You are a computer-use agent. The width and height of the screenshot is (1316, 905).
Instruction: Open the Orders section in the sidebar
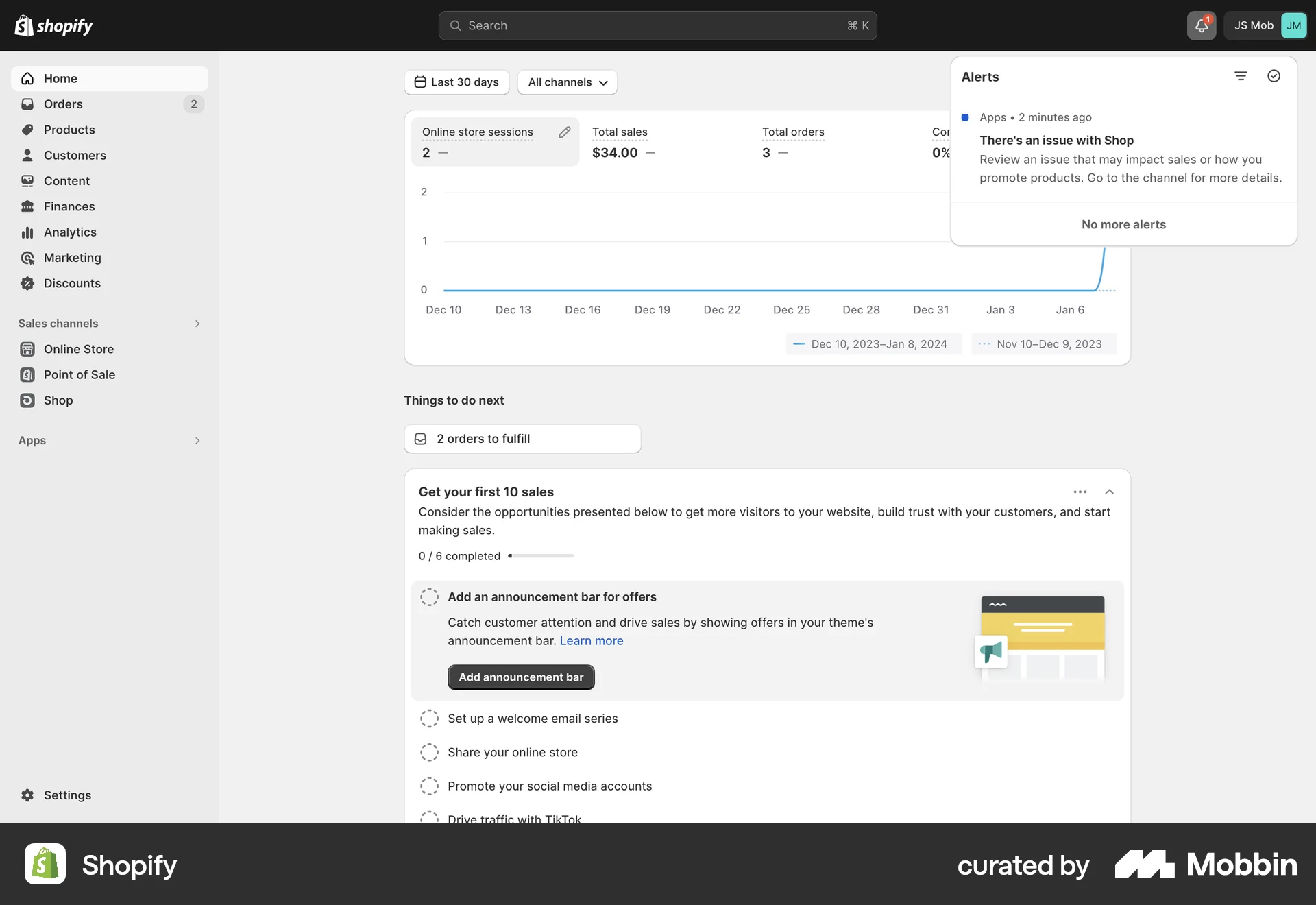[x=62, y=104]
